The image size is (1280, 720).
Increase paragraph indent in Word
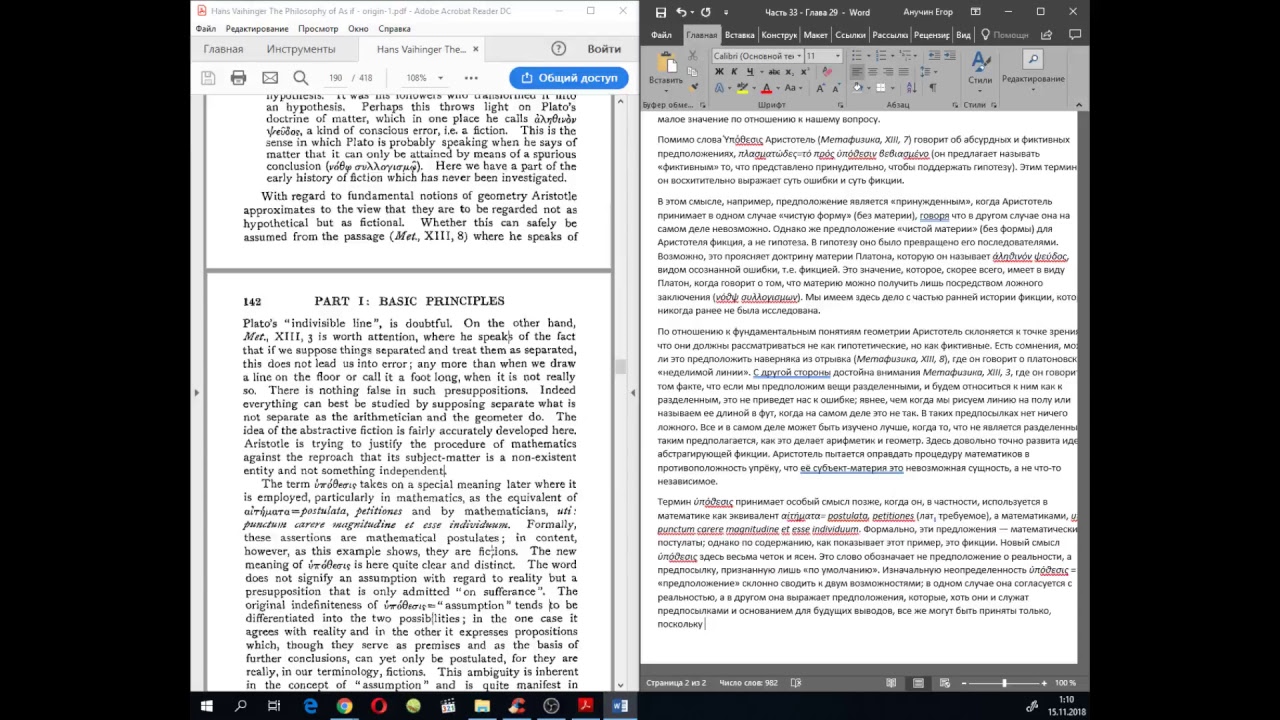[950, 55]
